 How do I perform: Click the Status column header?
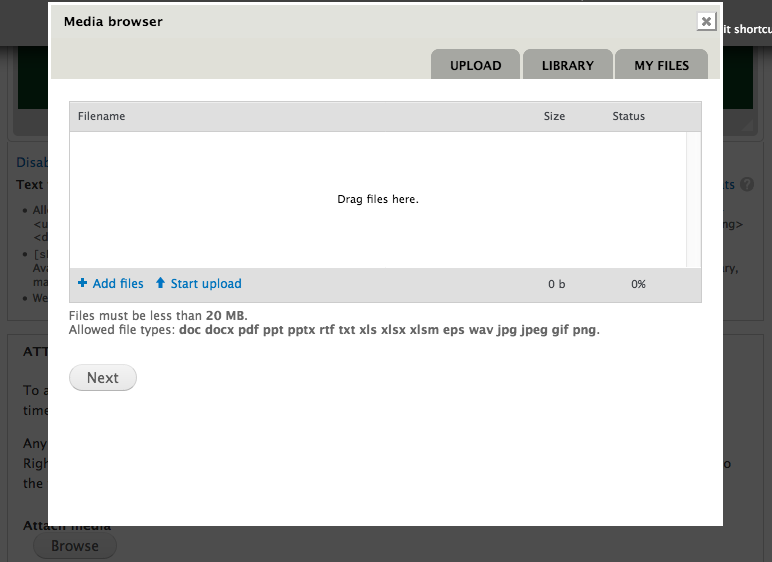628,116
